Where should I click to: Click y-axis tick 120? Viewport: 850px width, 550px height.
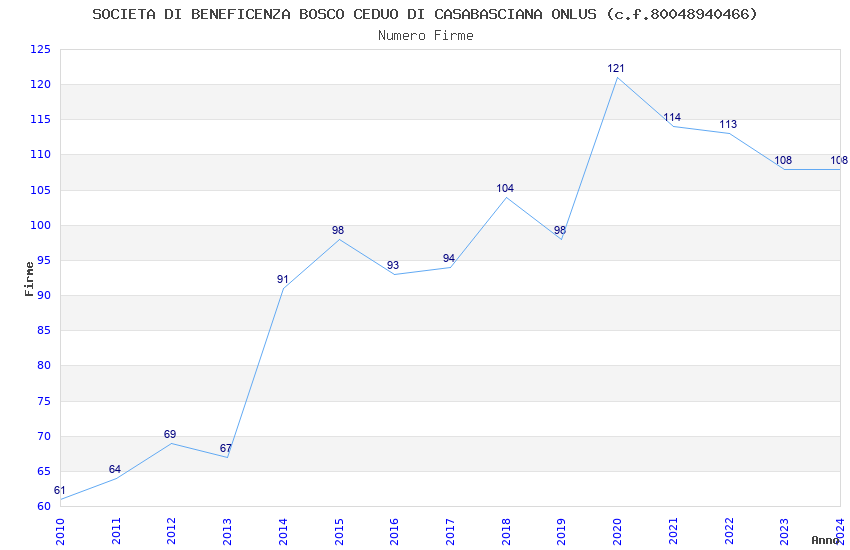point(41,85)
